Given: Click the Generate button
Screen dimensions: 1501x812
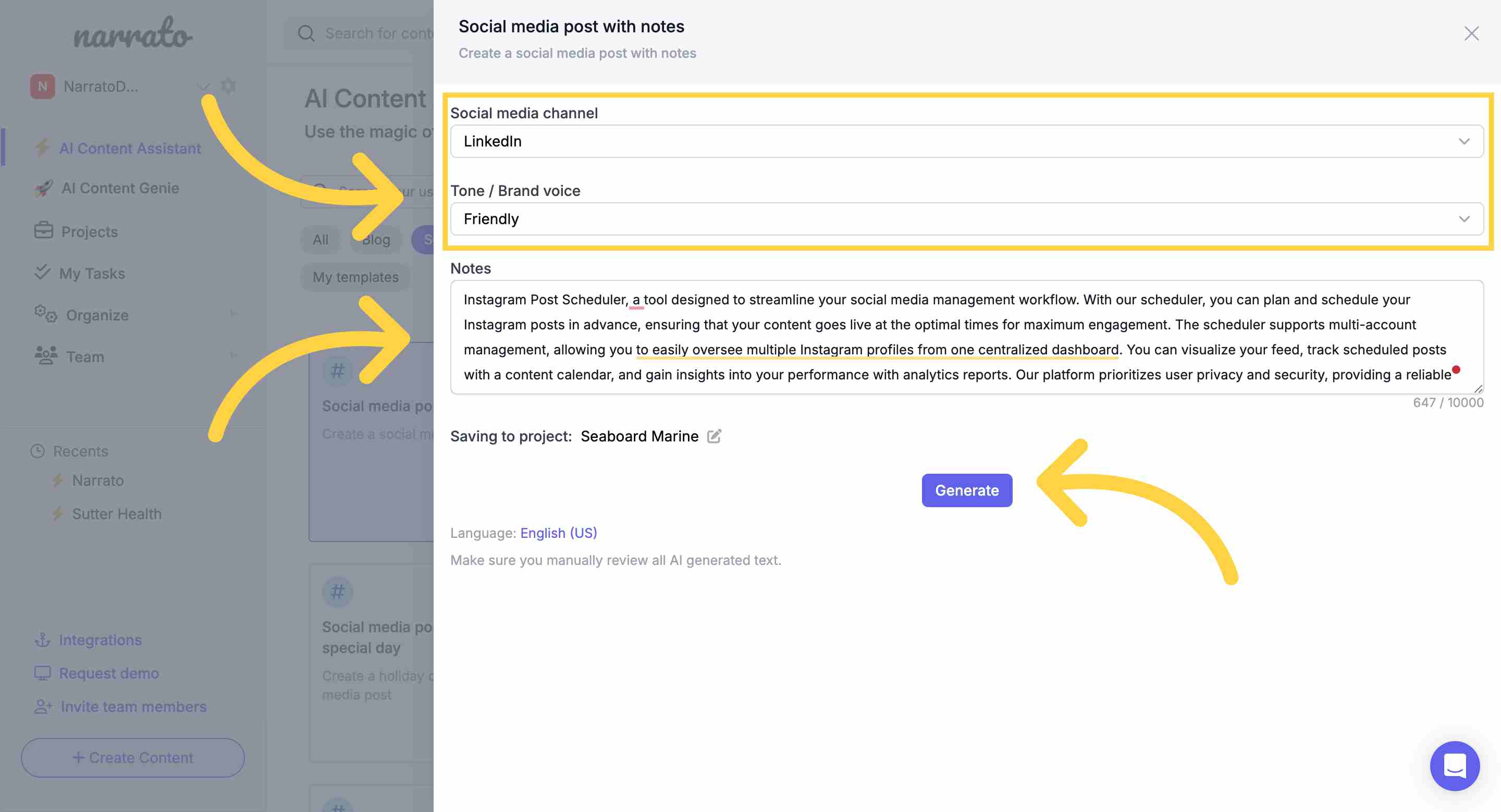Looking at the screenshot, I should pyautogui.click(x=967, y=490).
